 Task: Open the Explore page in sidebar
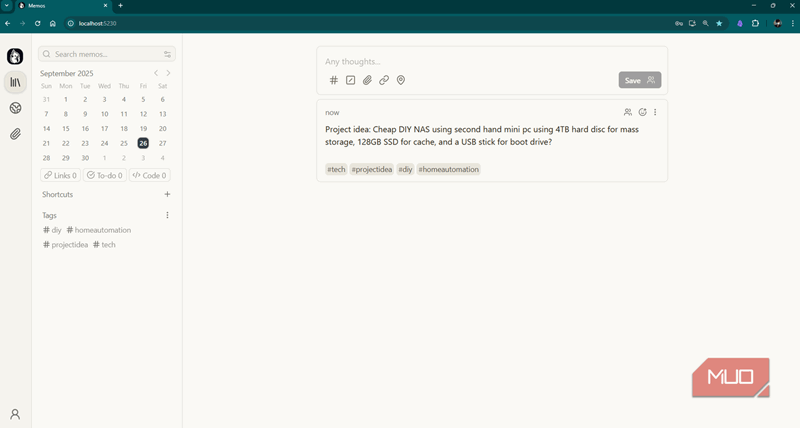pos(15,108)
